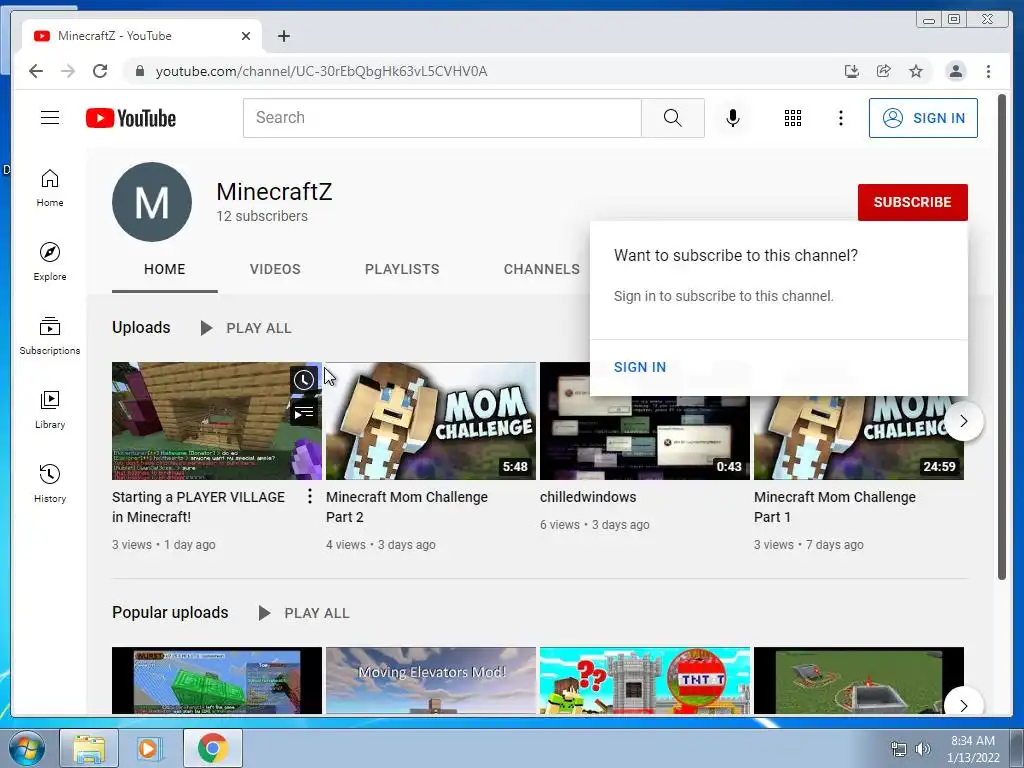Image resolution: width=1024 pixels, height=768 pixels.
Task: Open YouTube settings three-dot menu
Action: coord(840,118)
